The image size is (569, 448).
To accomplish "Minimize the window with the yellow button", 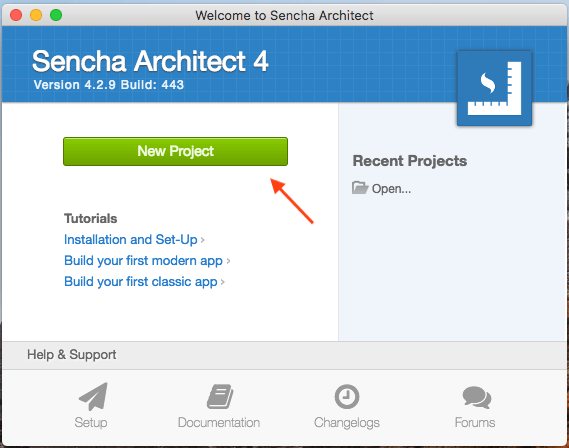I will 36,15.
